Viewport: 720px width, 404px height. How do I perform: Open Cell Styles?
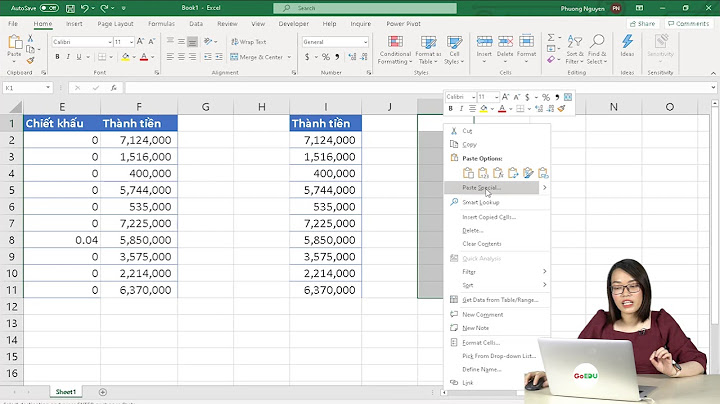[x=454, y=50]
